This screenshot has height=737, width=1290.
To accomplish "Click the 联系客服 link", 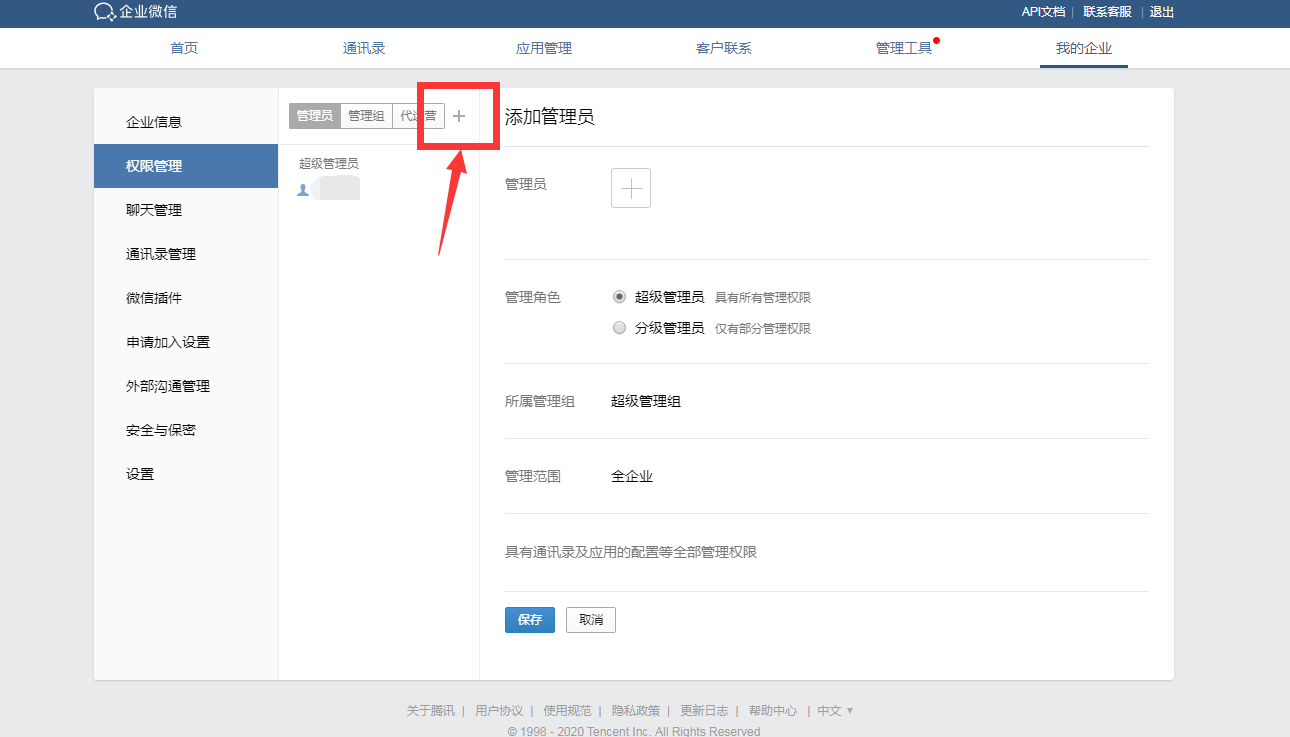I will (1108, 12).
